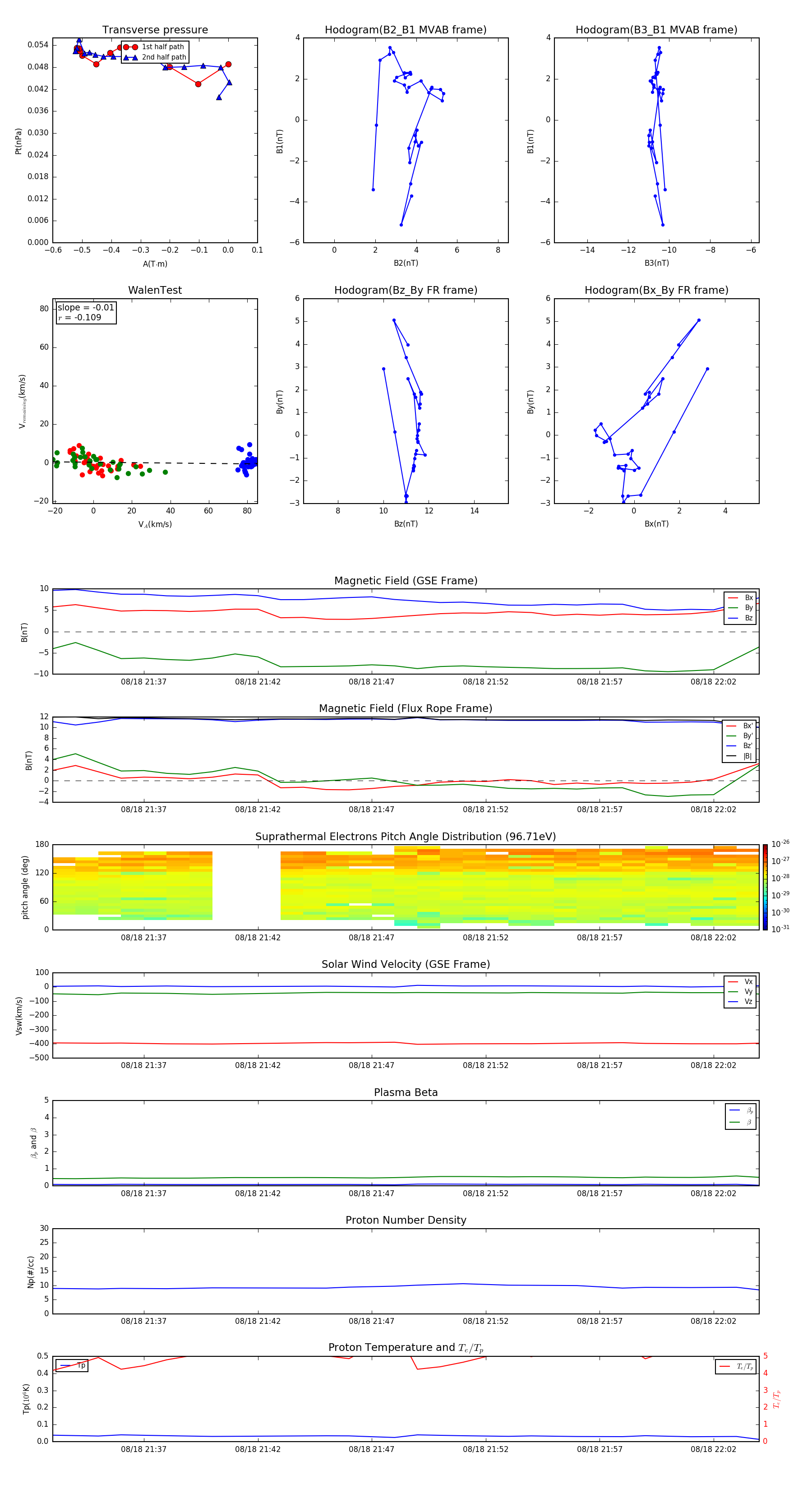
Task: Click '08/18 21:37' tick under GSE magnetic field
Action: tap(143, 681)
